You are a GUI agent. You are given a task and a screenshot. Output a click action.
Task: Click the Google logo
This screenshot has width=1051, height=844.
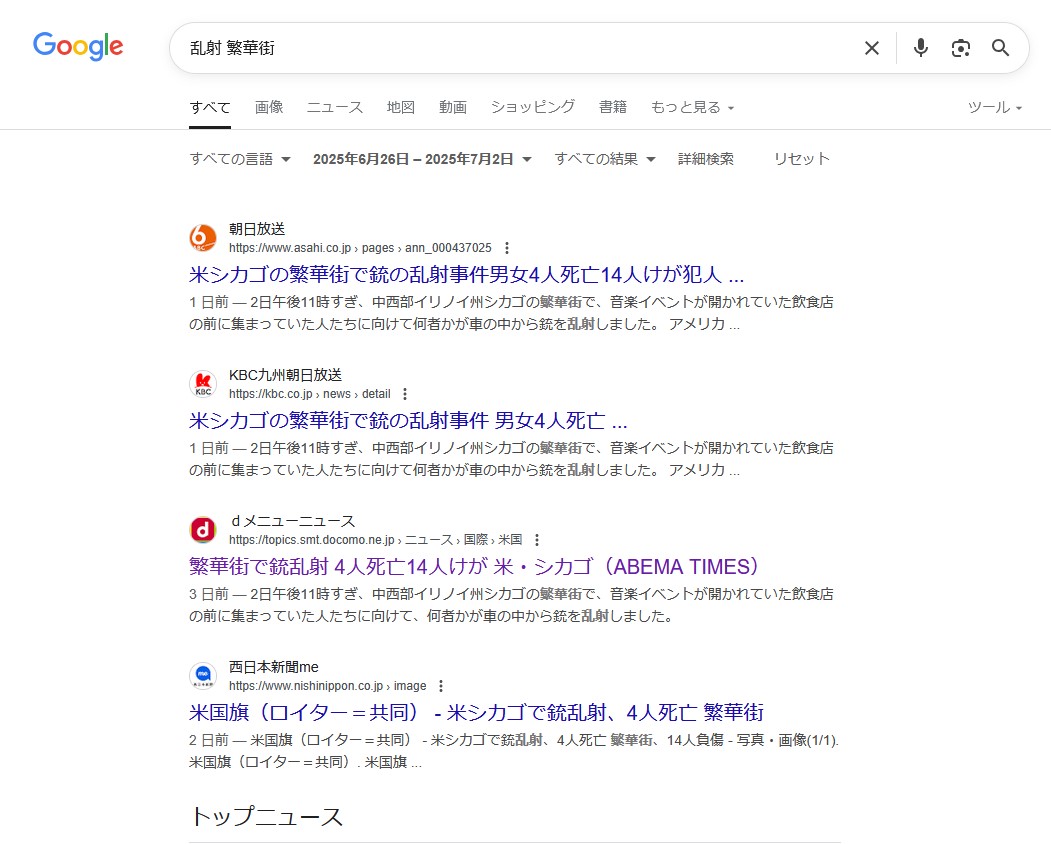pyautogui.click(x=78, y=46)
